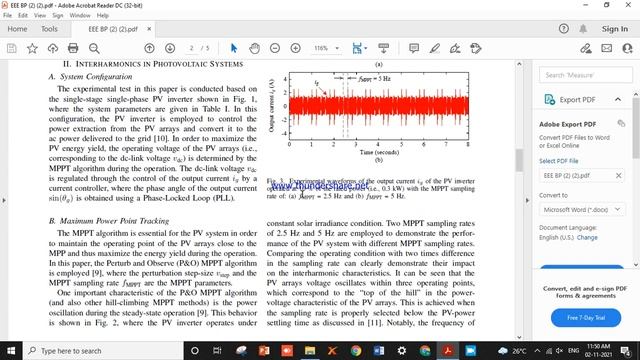
Task: Bookmark the file with the star icon
Action: click(x=32, y=49)
